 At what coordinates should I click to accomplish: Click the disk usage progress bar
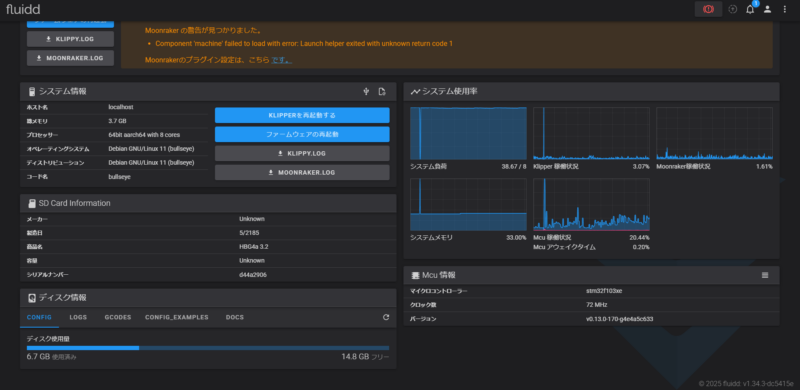tap(208, 348)
